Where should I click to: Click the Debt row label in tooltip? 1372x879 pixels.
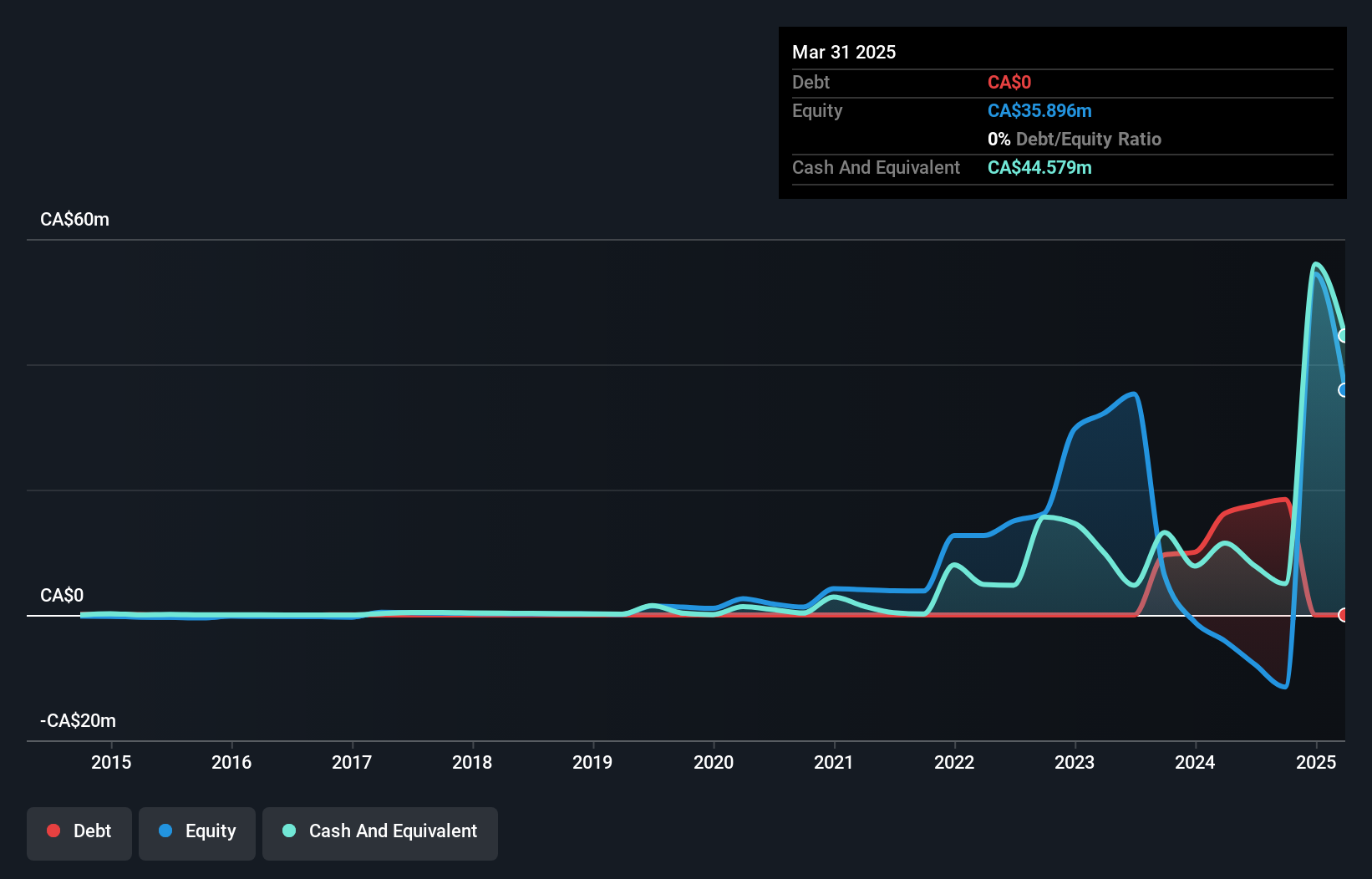tap(810, 83)
